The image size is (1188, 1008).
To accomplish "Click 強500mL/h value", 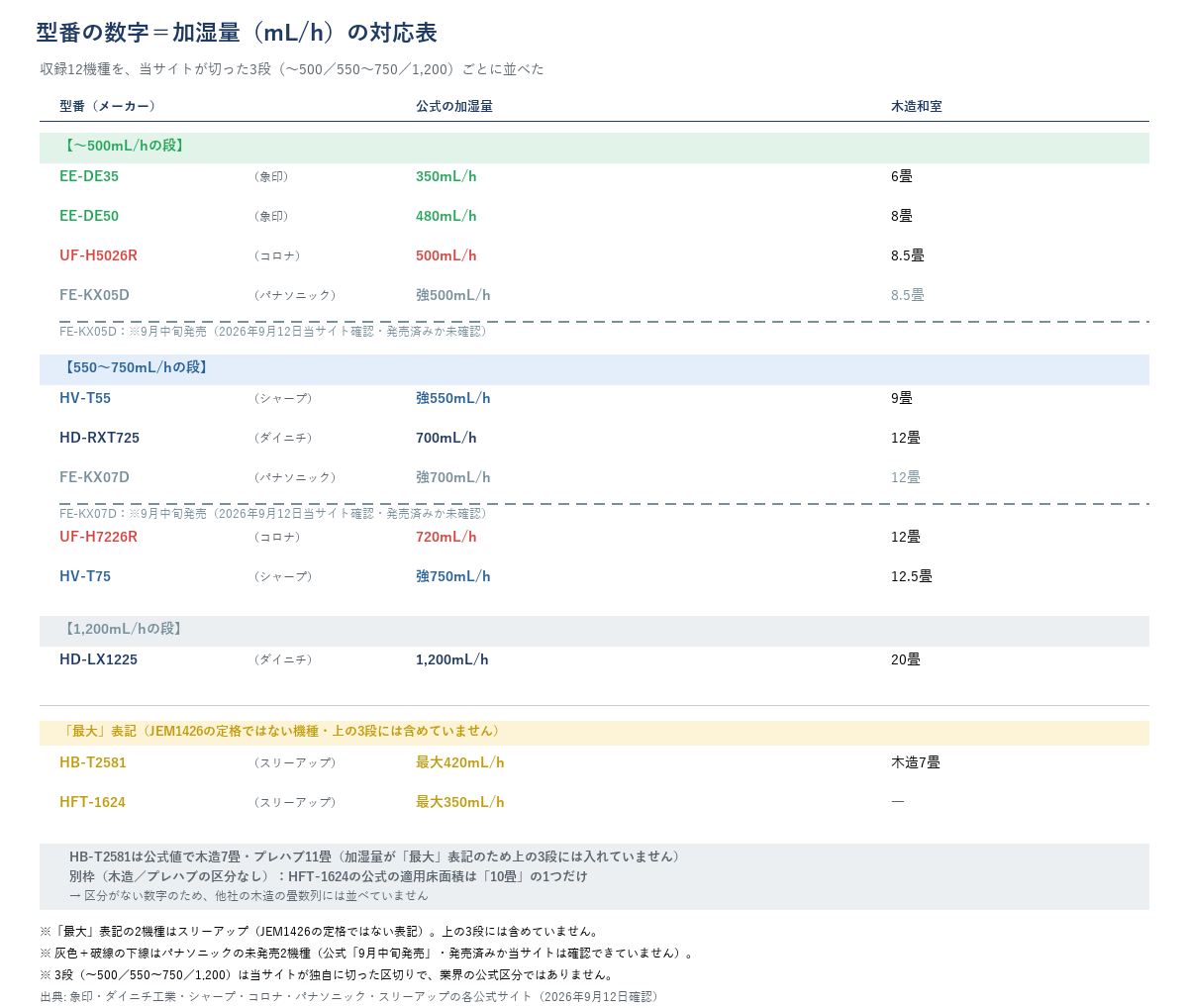I will [453, 295].
